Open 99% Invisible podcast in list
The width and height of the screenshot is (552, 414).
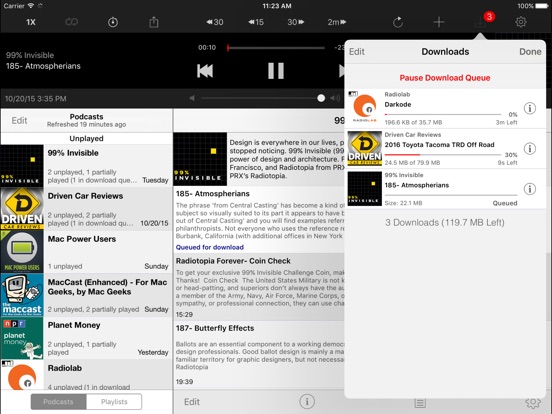[x=87, y=165]
